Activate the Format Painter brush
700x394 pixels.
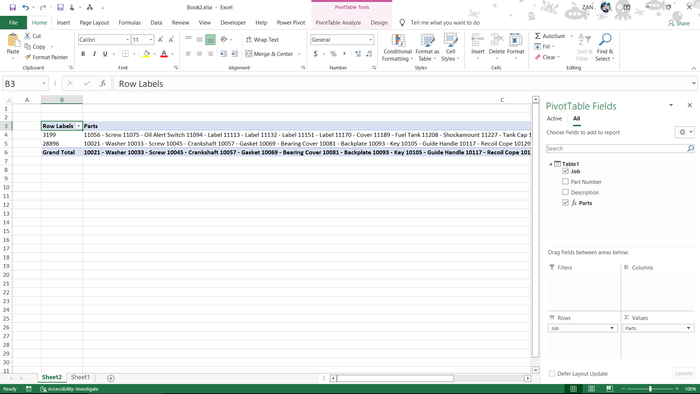(x=28, y=57)
